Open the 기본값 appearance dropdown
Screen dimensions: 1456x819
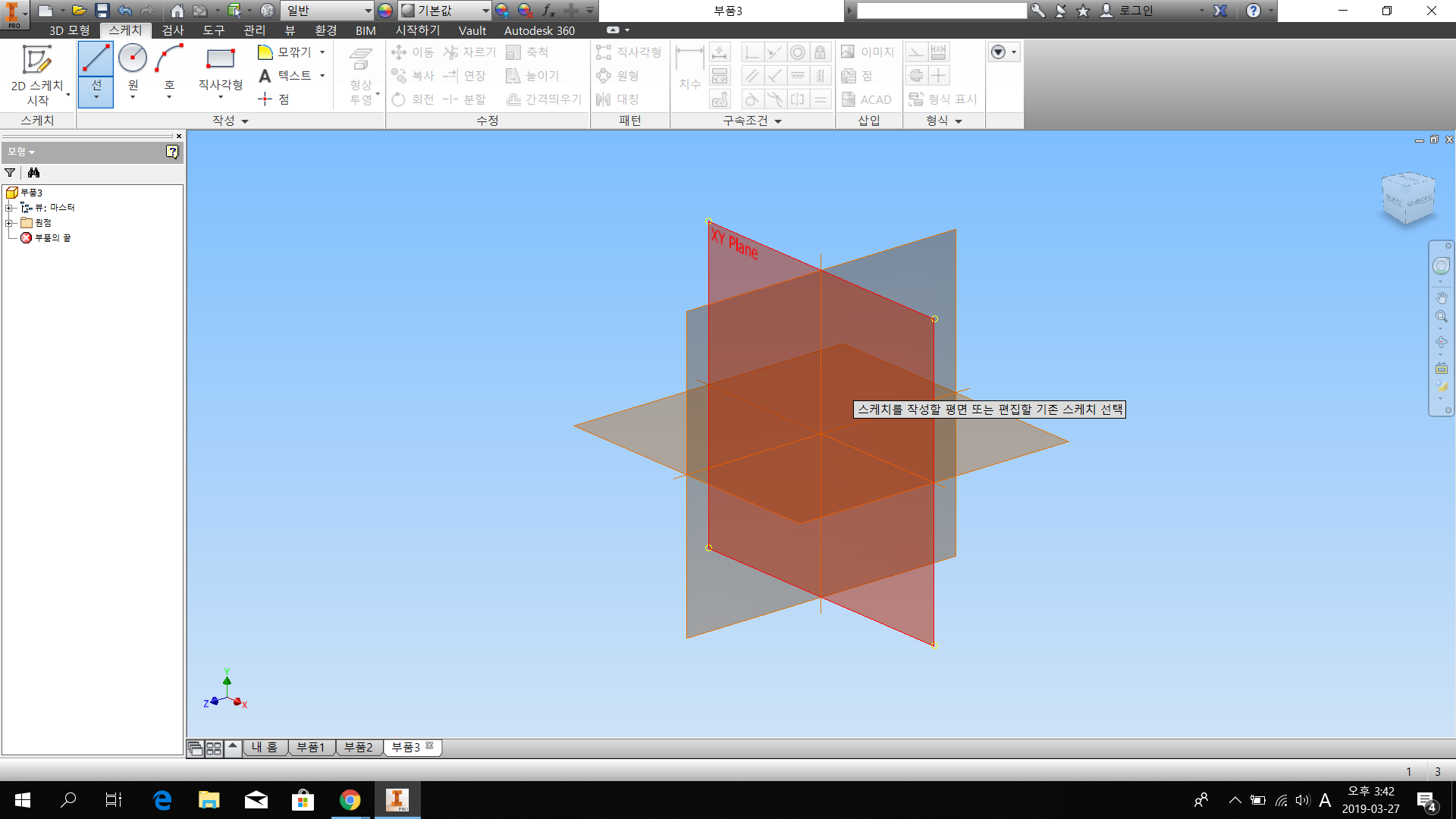(485, 11)
